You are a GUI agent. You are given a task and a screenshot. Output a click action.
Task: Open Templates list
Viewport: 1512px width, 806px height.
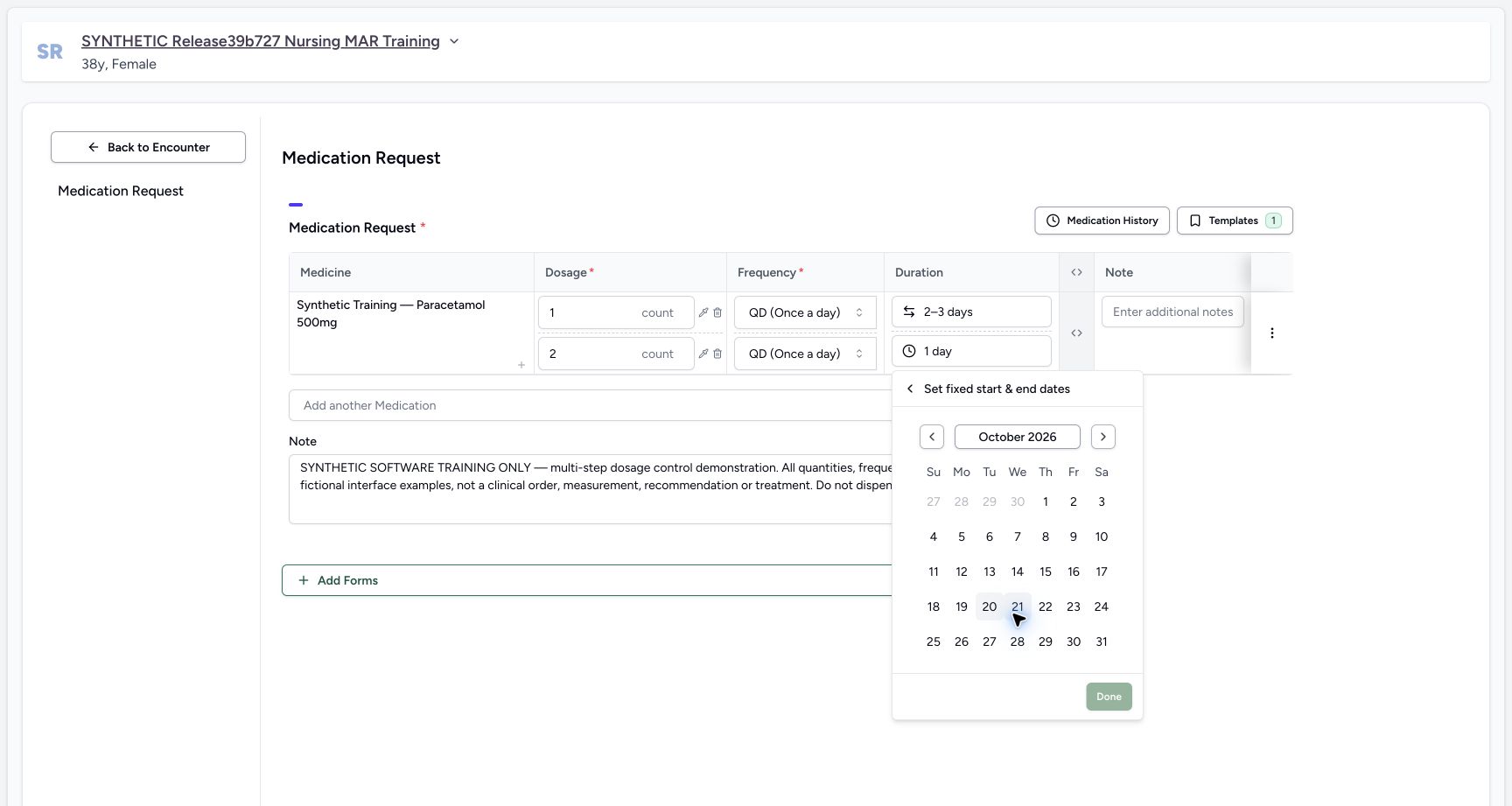[x=1235, y=221]
